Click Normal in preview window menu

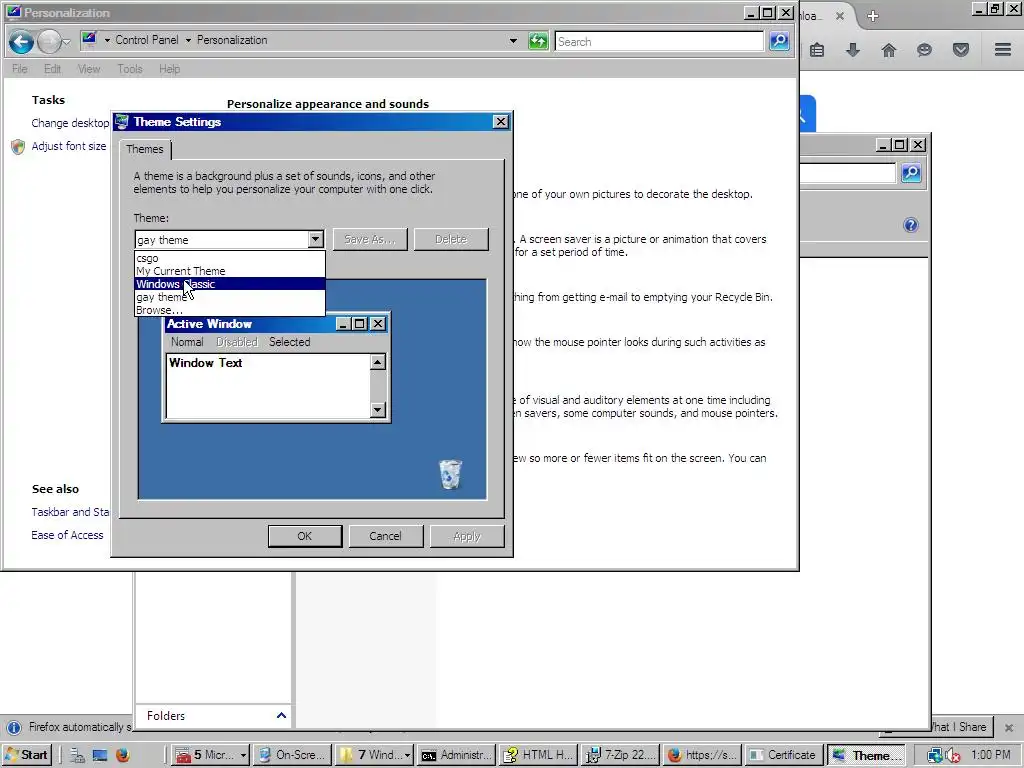click(x=187, y=342)
